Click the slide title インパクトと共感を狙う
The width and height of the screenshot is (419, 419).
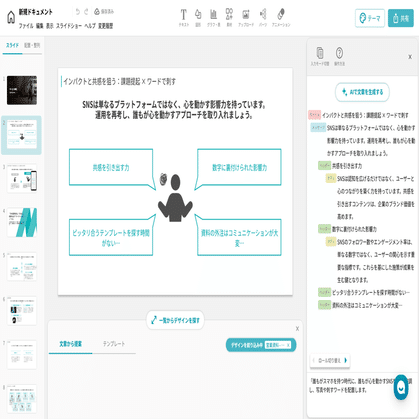pyautogui.click(x=119, y=81)
